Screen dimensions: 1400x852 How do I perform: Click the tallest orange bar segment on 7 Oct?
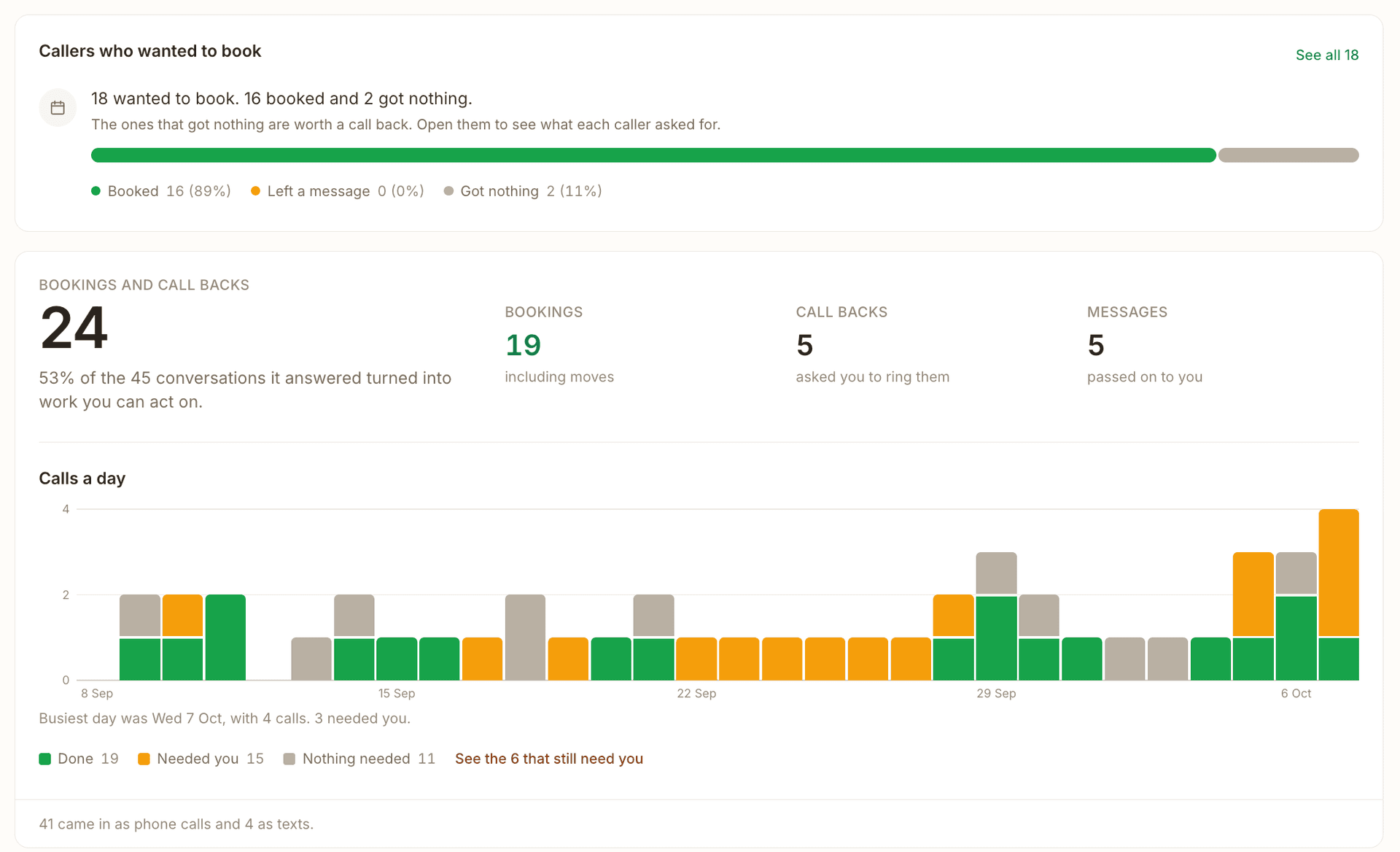click(x=1339, y=573)
